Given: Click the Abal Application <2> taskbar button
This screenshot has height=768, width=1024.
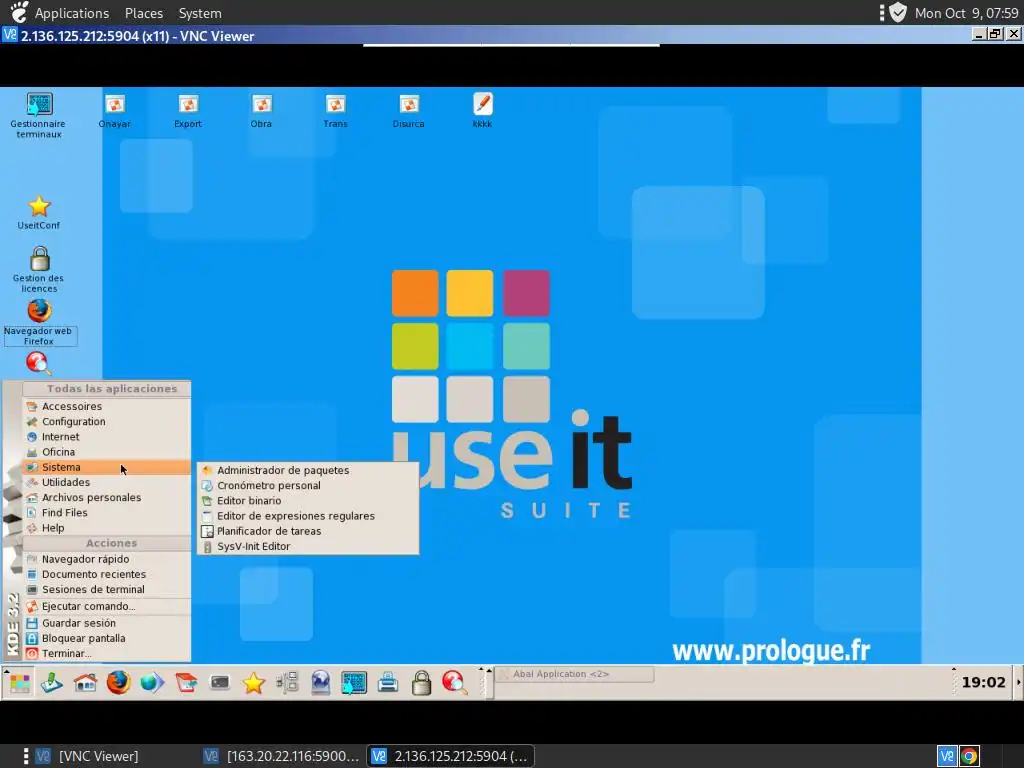Looking at the screenshot, I should click(x=575, y=674).
